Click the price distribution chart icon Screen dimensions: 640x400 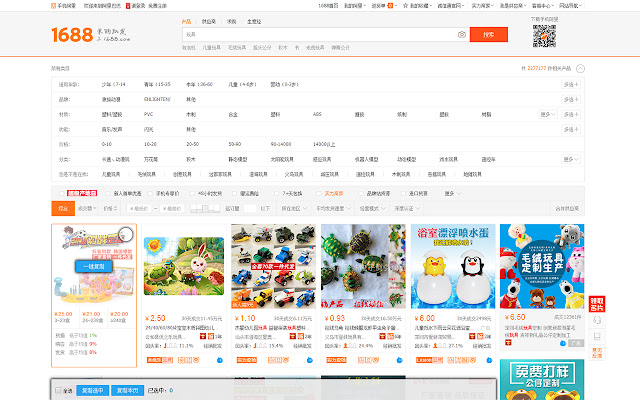point(205,209)
